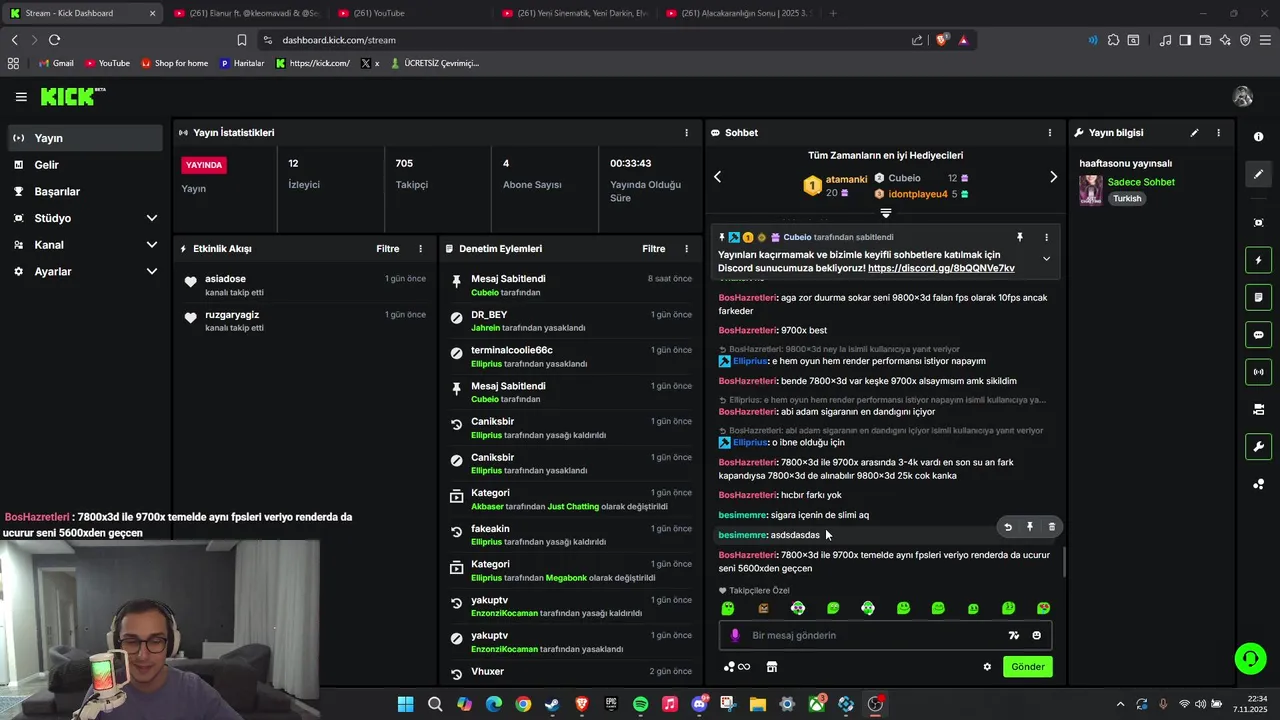Image resolution: width=1280 pixels, height=720 pixels.
Task: Click the wrench icon in right sidebar
Action: 1258,446
